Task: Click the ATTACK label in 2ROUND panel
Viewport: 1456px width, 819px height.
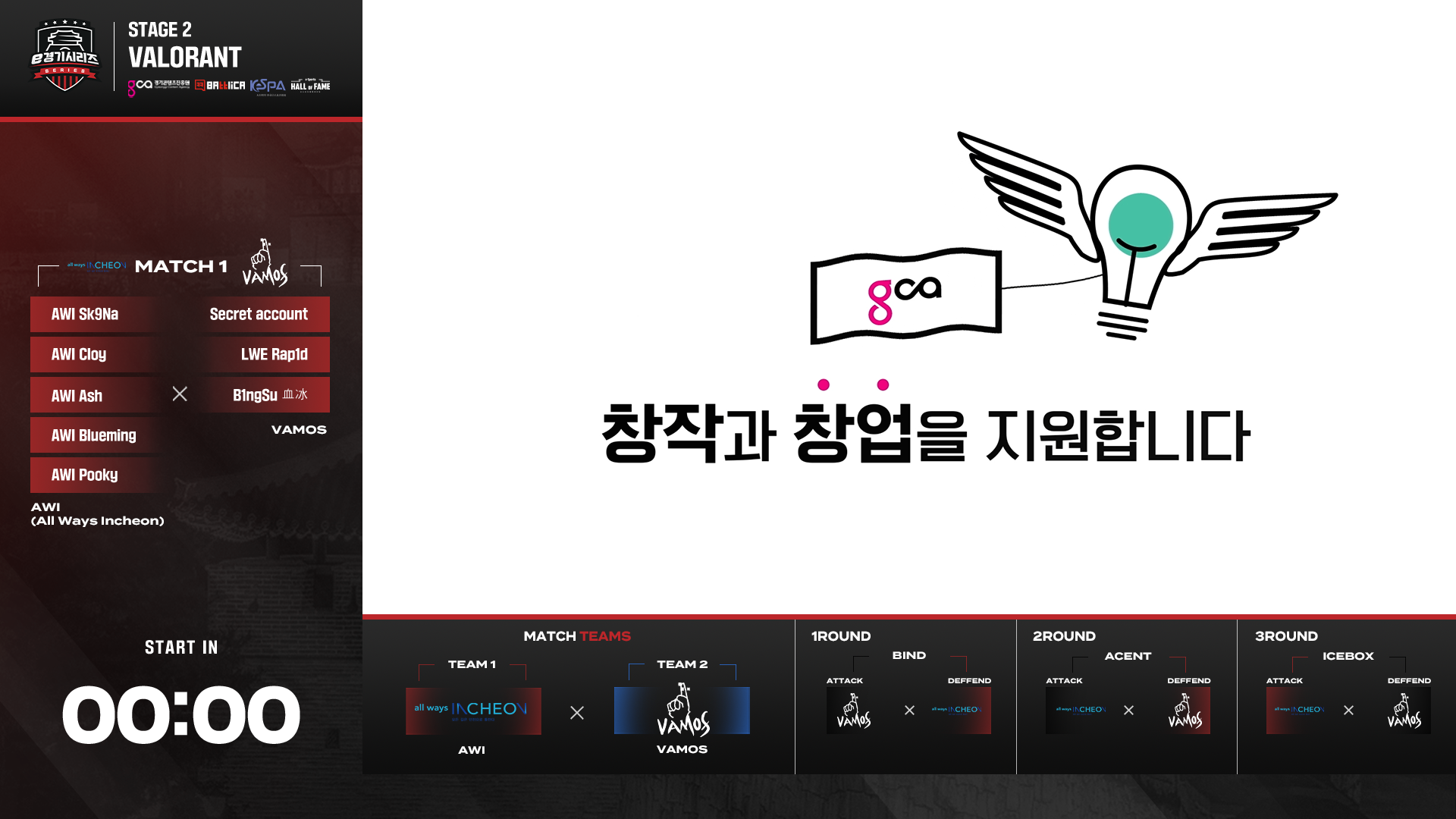Action: (1064, 681)
